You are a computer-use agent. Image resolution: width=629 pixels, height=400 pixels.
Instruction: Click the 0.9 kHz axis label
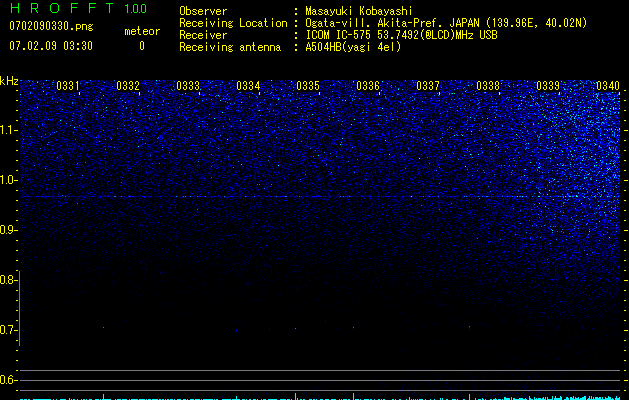pyautogui.click(x=7, y=230)
